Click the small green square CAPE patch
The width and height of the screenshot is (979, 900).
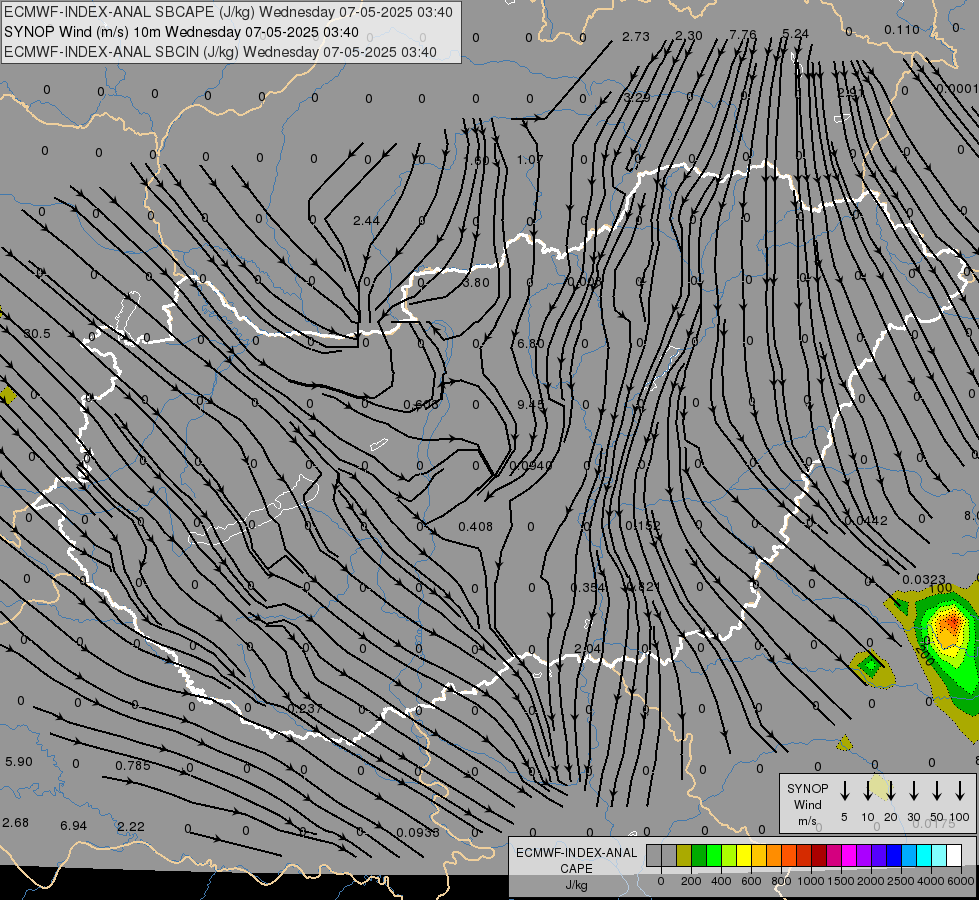(869, 666)
